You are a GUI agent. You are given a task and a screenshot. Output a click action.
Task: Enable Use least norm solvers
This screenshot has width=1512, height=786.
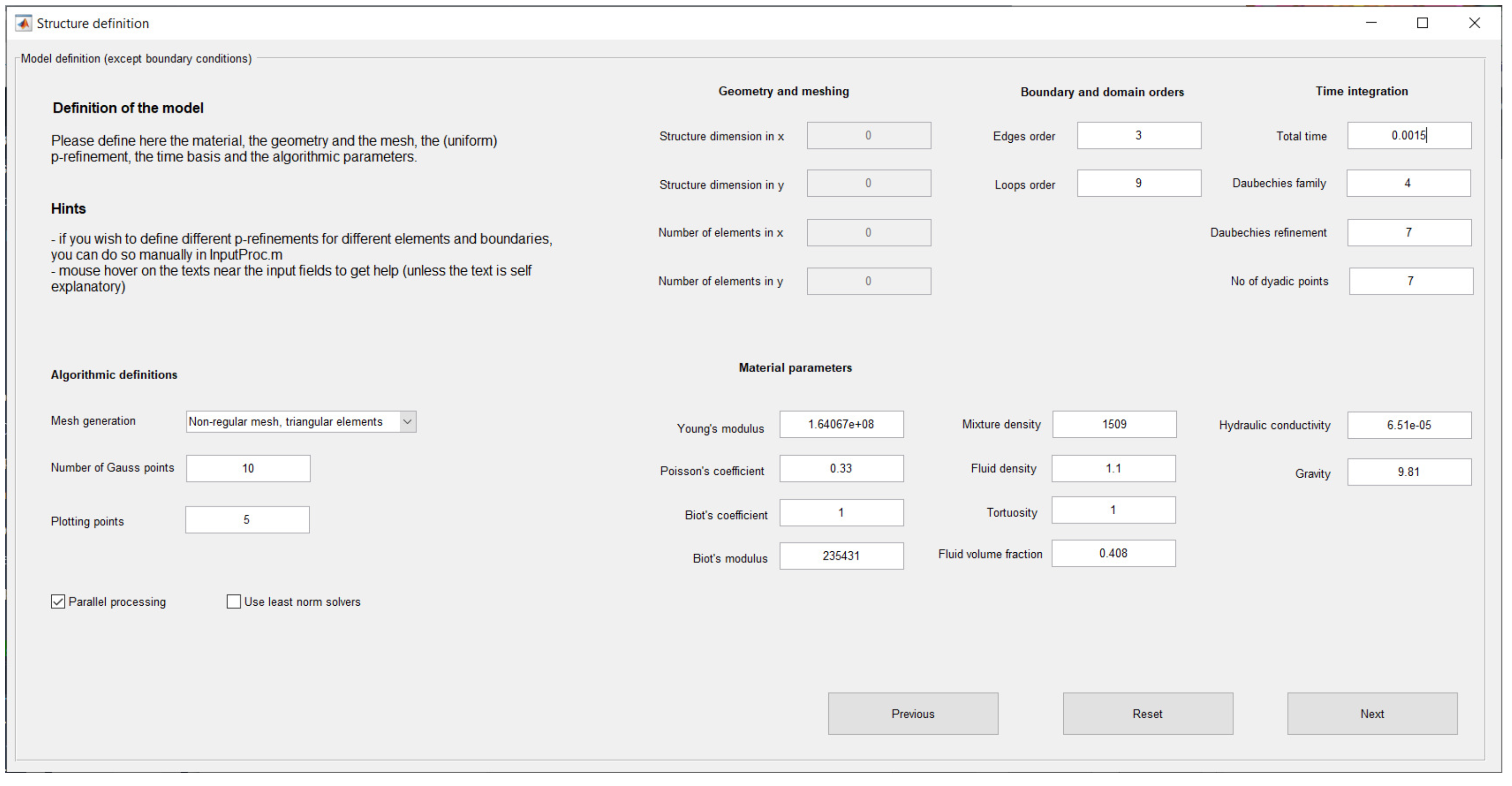pos(234,602)
